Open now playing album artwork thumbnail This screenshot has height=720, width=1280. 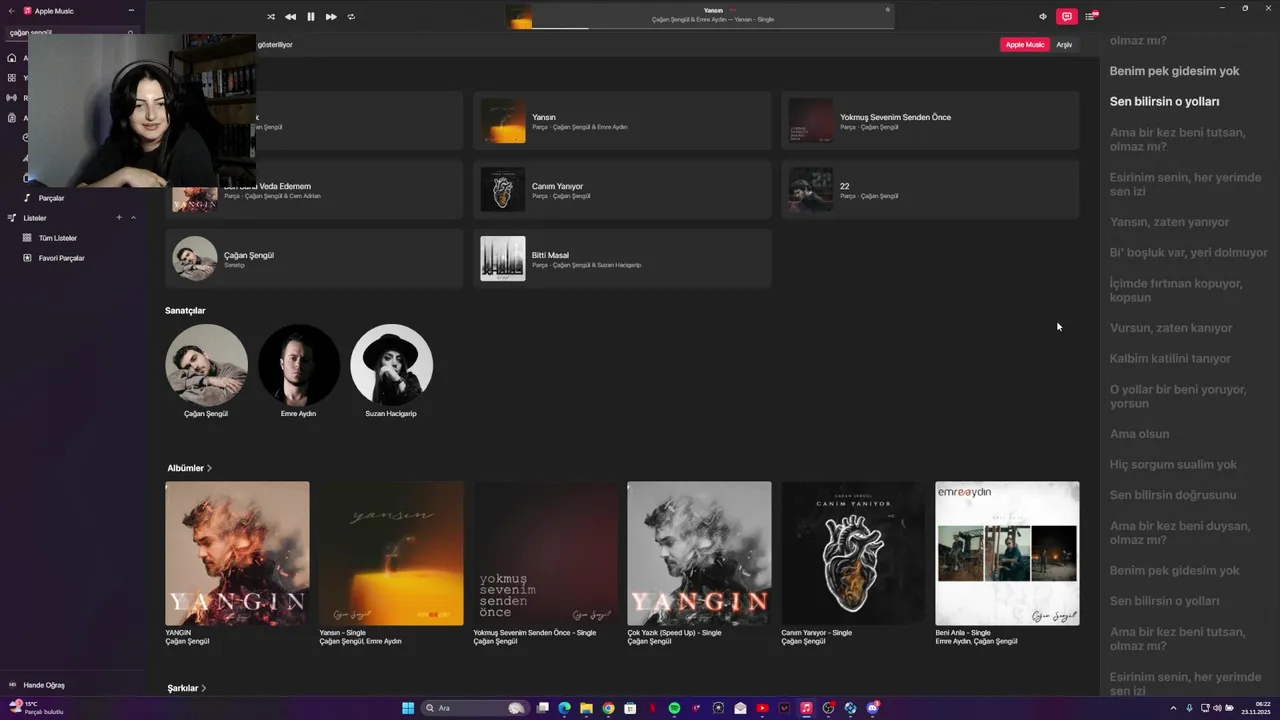519,17
